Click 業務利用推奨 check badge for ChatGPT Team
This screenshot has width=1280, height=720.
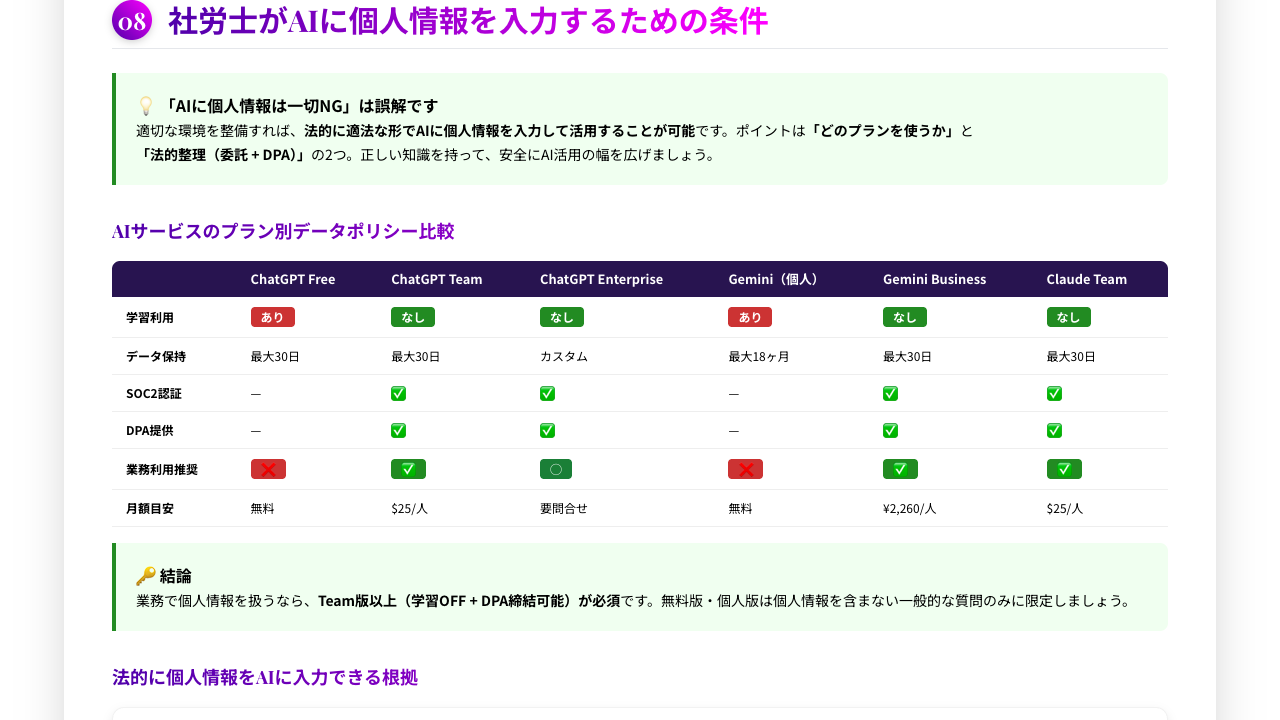[408, 469]
